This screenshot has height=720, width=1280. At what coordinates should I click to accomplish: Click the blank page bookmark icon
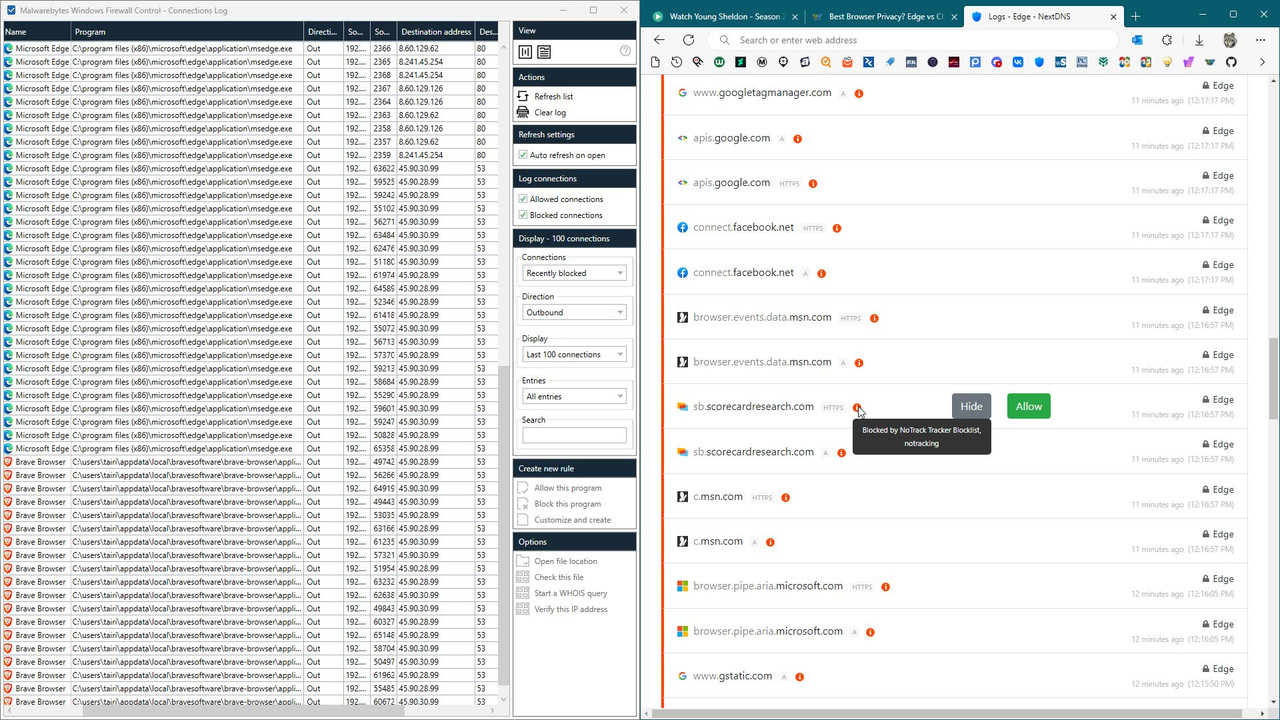click(656, 62)
